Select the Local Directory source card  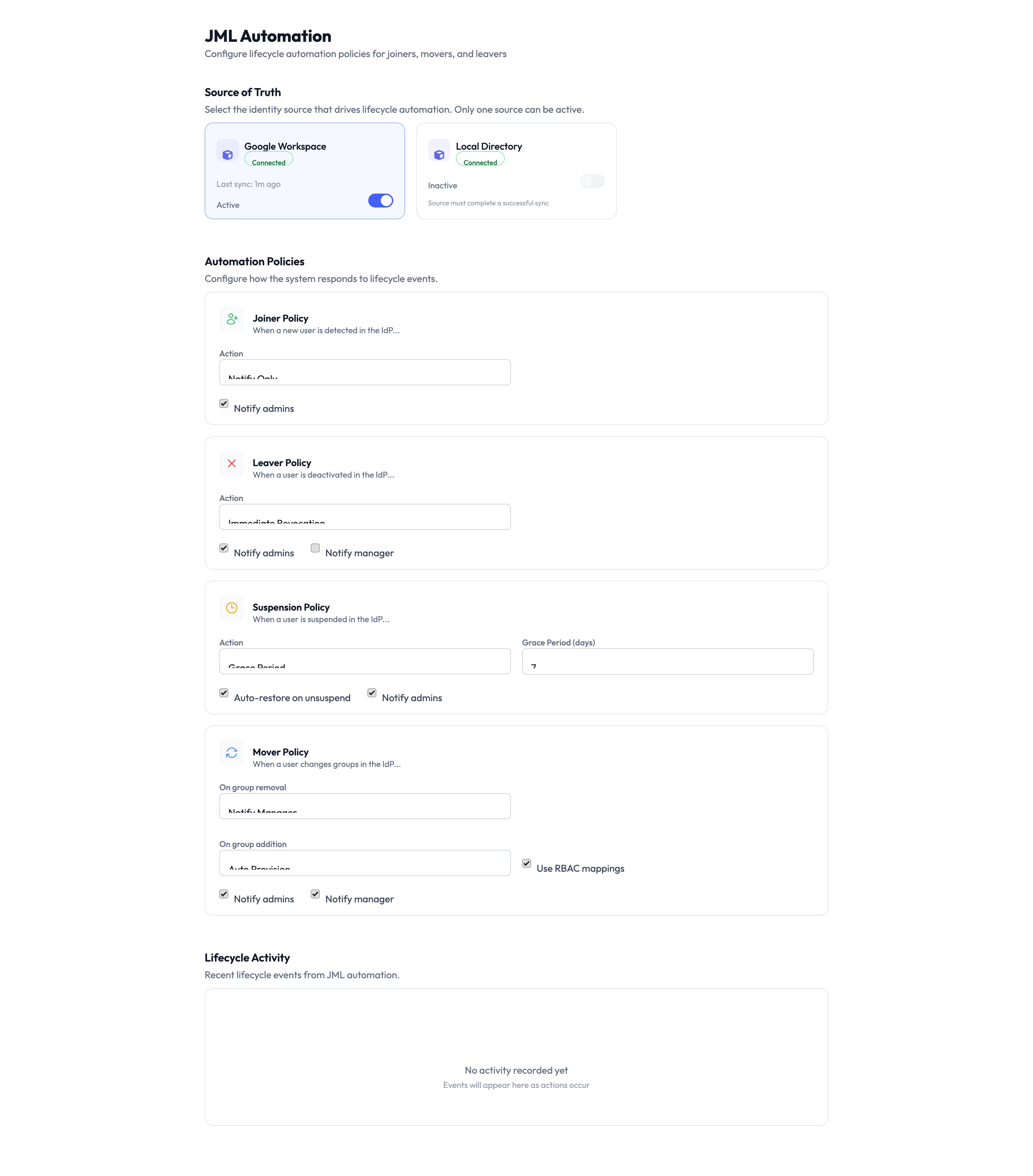[x=516, y=171]
